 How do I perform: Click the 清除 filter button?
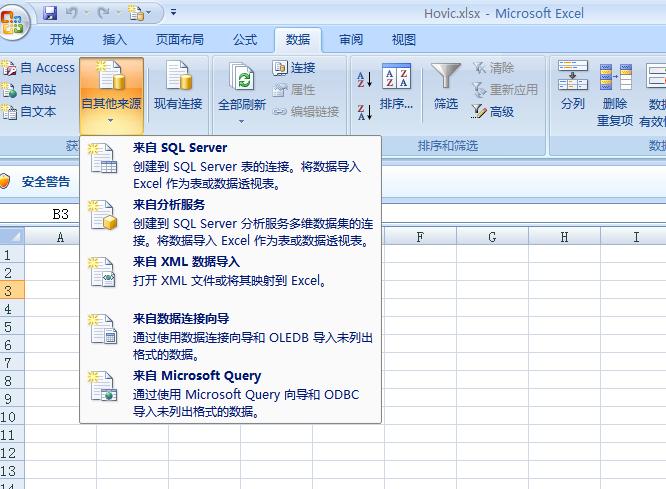coord(494,68)
